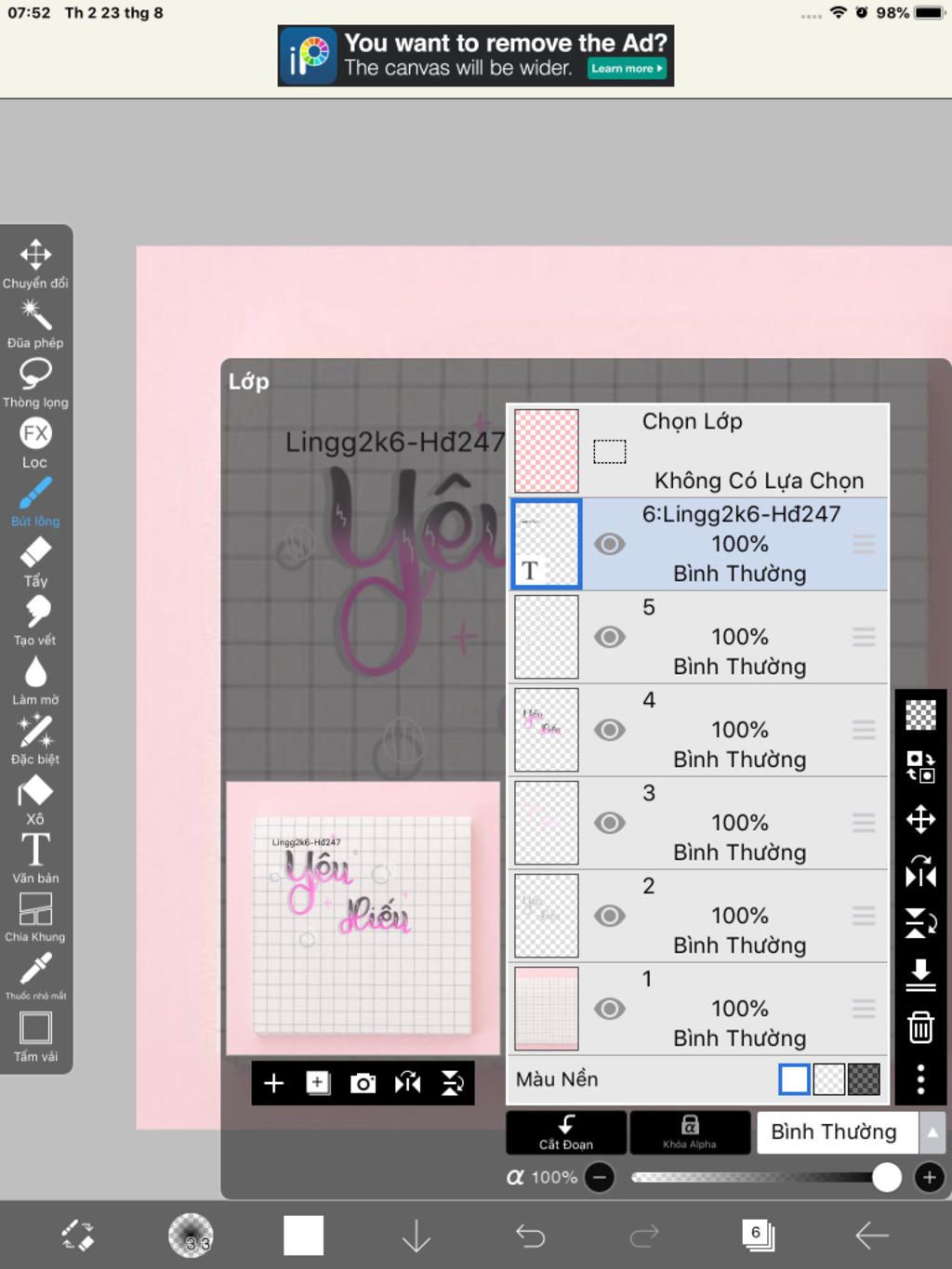Click the canvas preview thumbnail

coord(364,919)
